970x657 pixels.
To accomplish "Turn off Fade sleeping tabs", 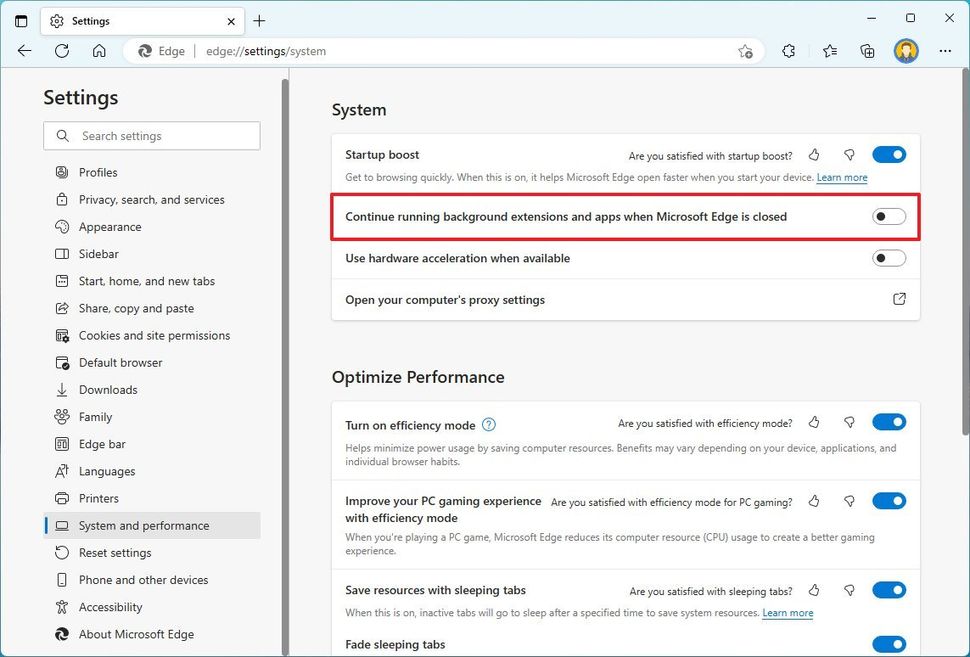I will coord(888,644).
